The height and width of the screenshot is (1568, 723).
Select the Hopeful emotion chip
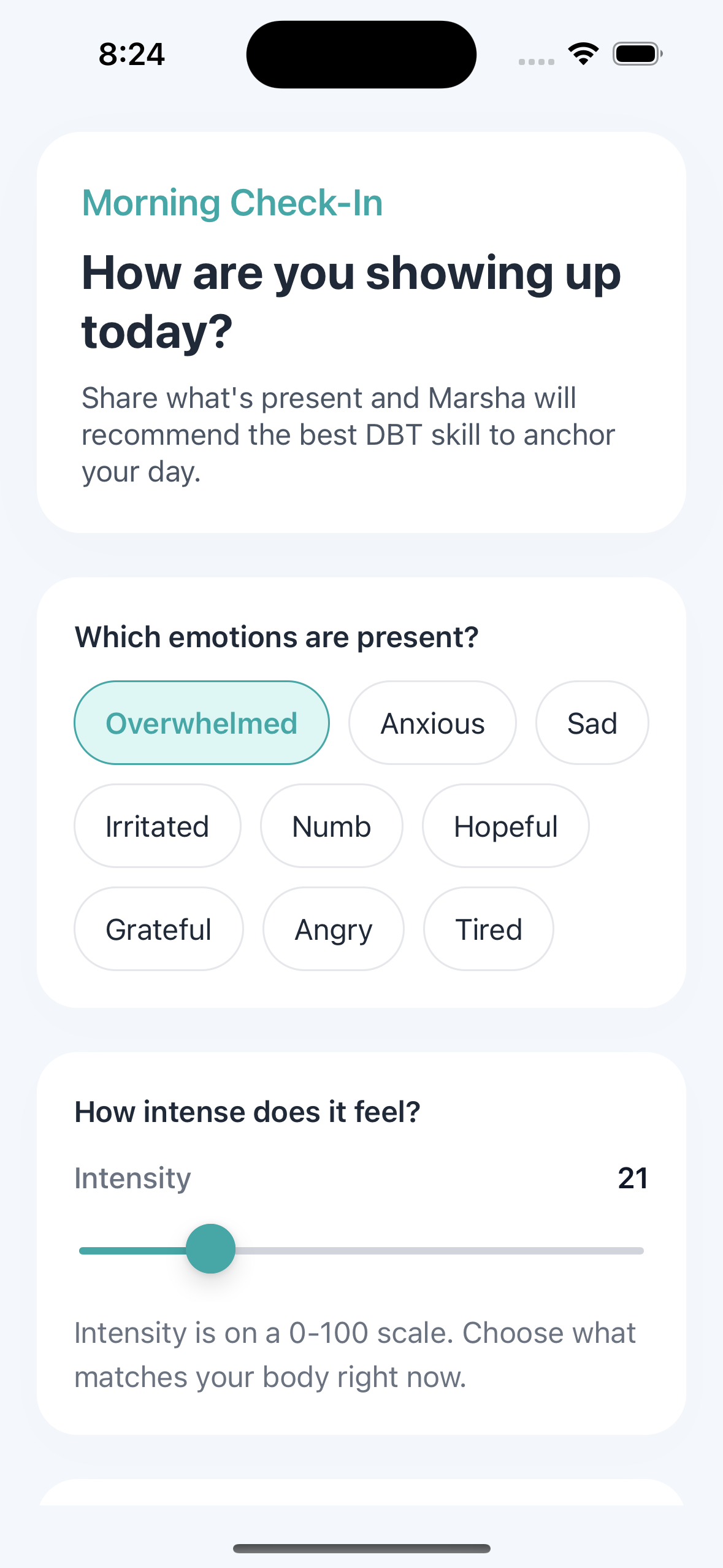pos(506,826)
